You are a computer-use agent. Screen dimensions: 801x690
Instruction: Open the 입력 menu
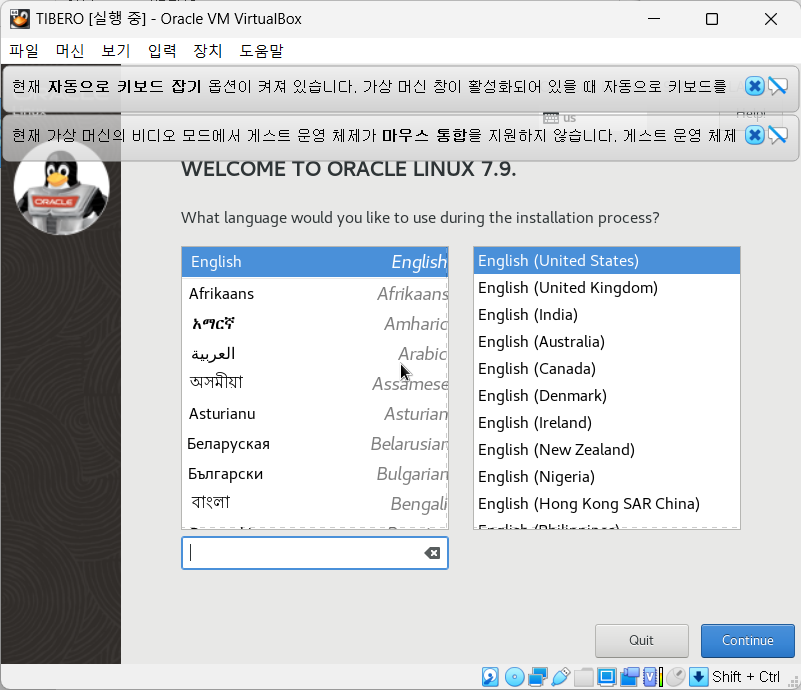point(162,51)
